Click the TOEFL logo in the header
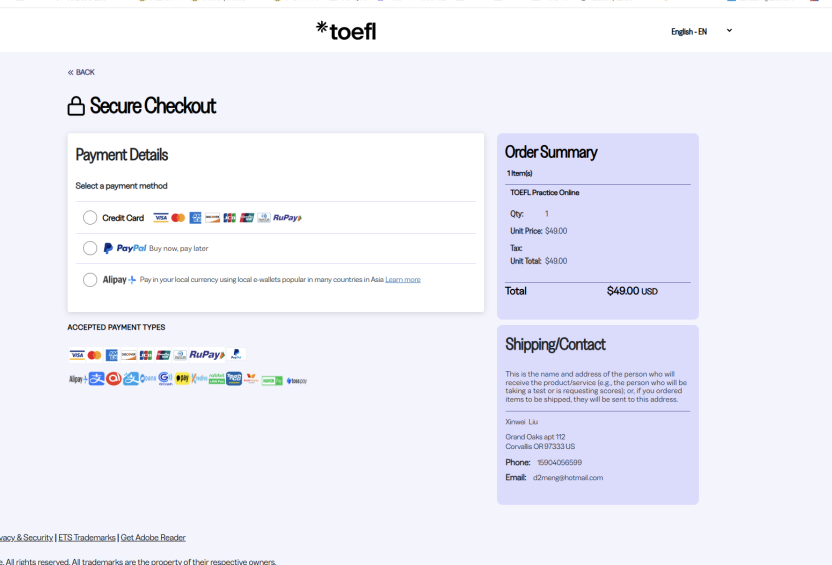Viewport: 832px width, 565px height. (x=346, y=30)
